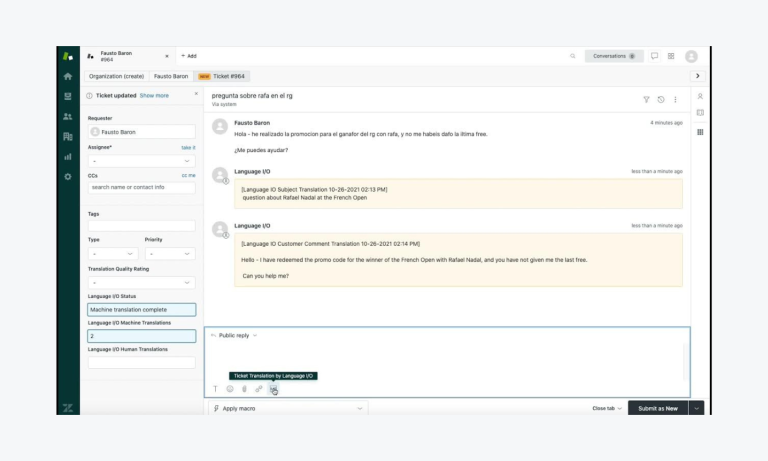Click the conversation filter funnel icon
The height and width of the screenshot is (461, 768).
point(646,99)
